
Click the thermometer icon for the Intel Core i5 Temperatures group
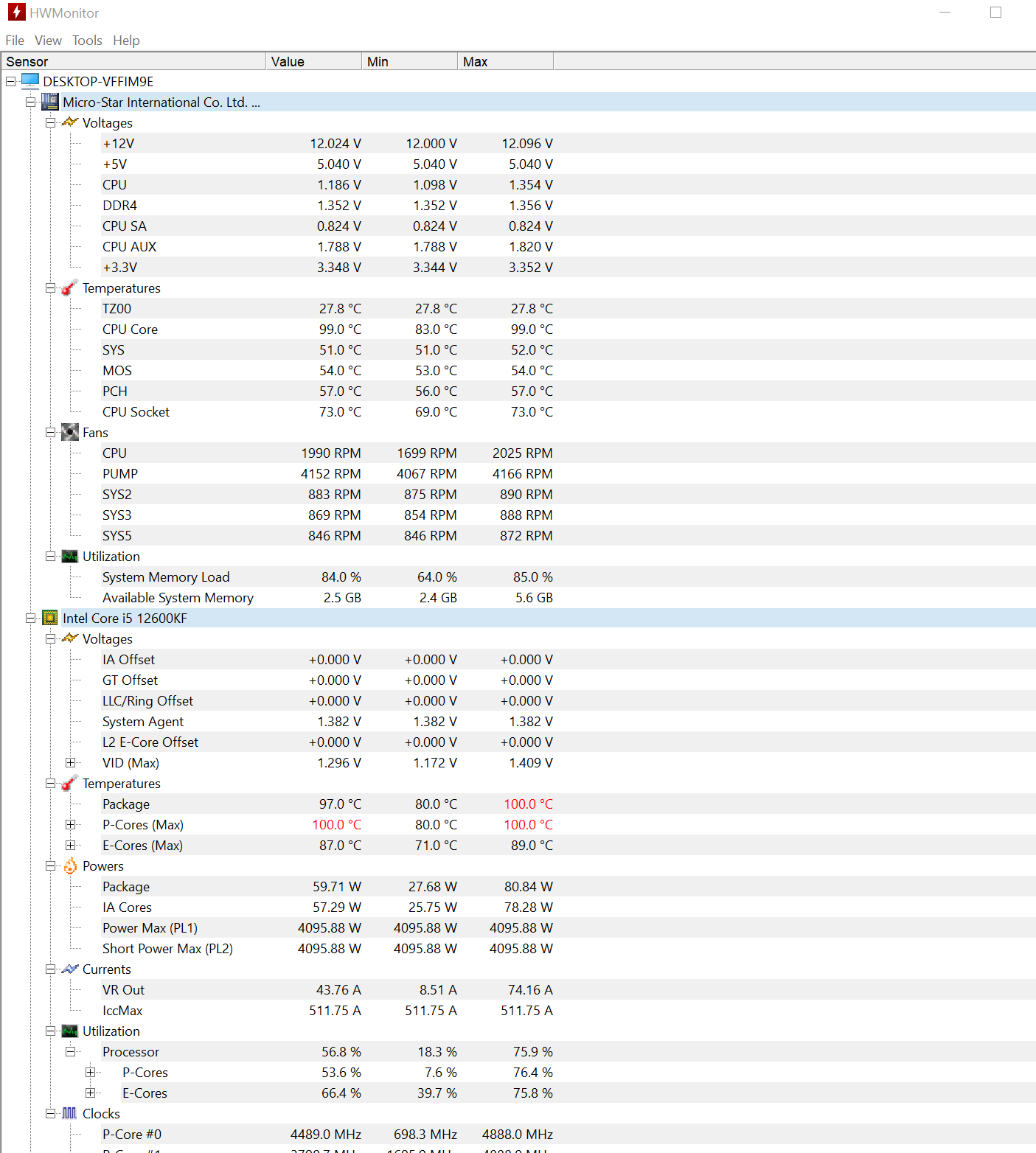[70, 783]
